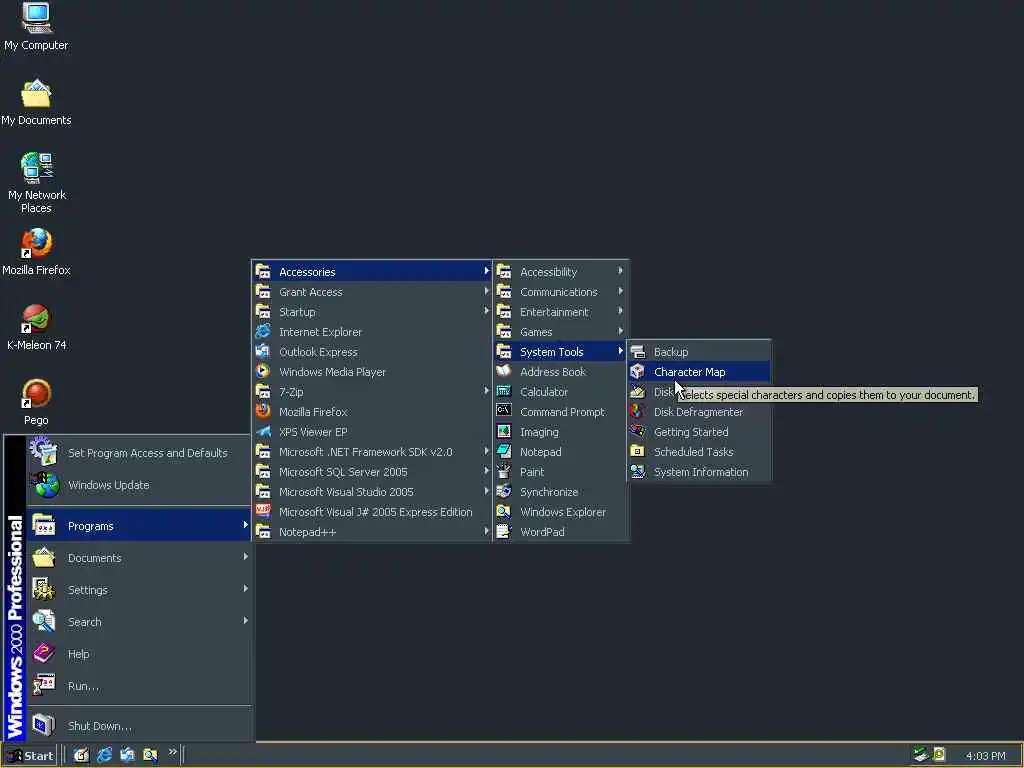Click the Imaging icon

[504, 432]
